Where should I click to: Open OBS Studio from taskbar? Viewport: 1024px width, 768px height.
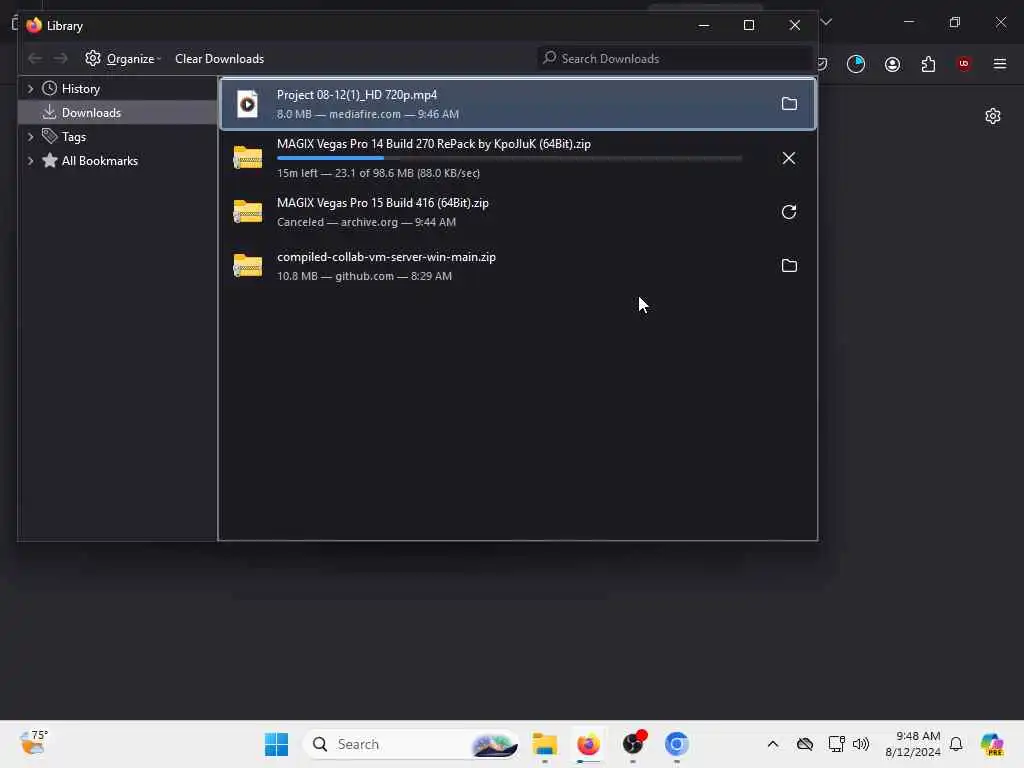coord(633,744)
